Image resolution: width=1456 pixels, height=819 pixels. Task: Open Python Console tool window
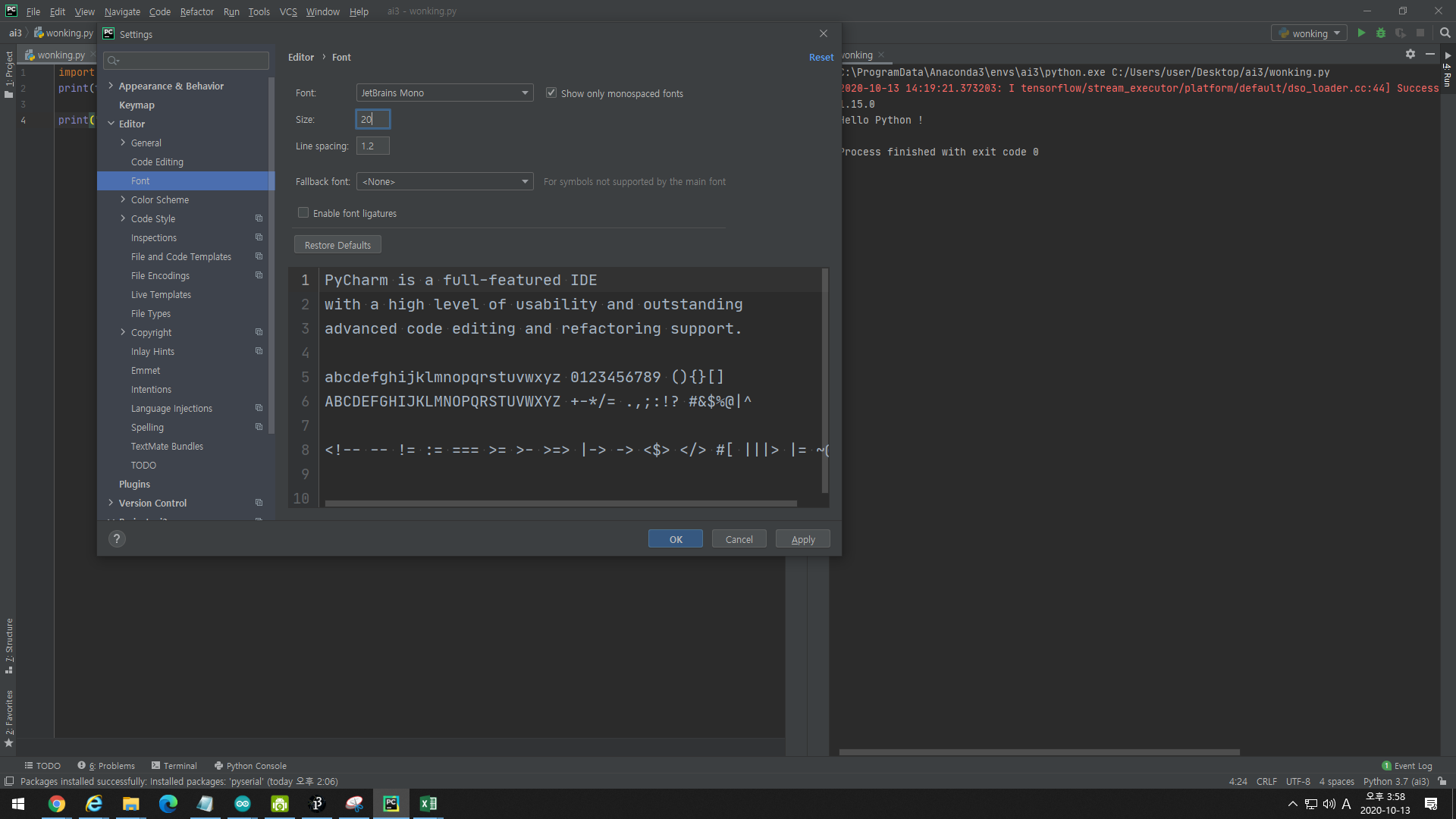click(x=250, y=766)
